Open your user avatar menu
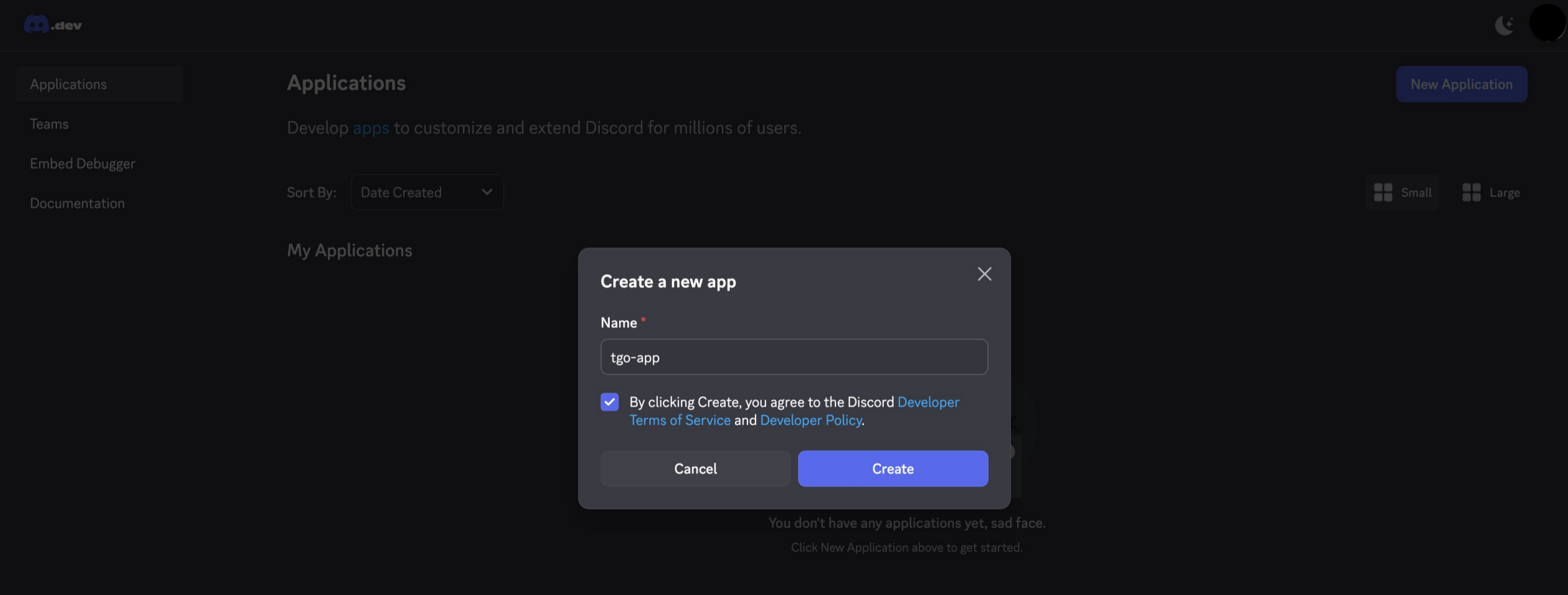Viewport: 1568px width, 595px height. pos(1547,24)
